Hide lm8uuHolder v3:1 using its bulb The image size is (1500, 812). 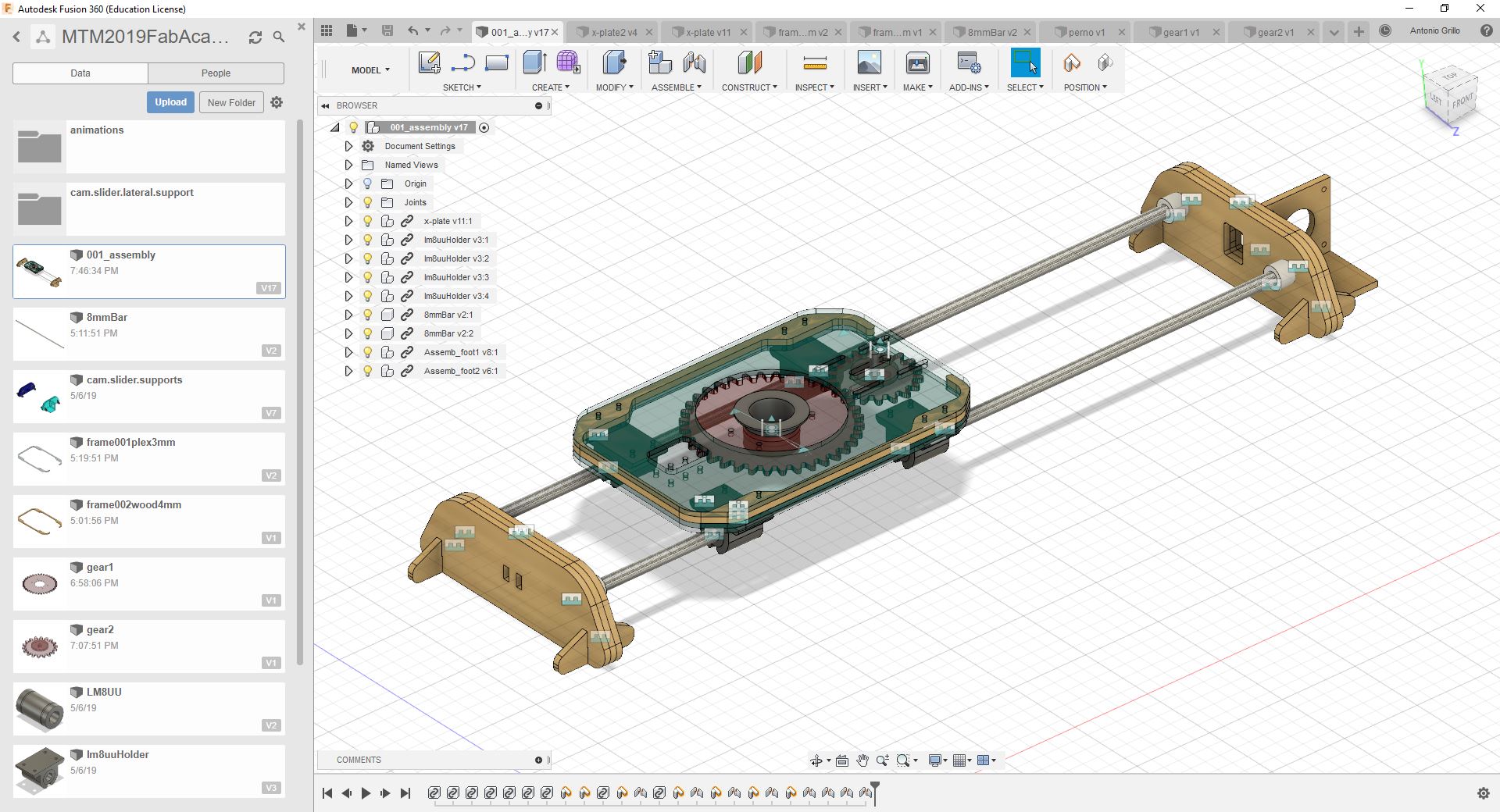367,240
